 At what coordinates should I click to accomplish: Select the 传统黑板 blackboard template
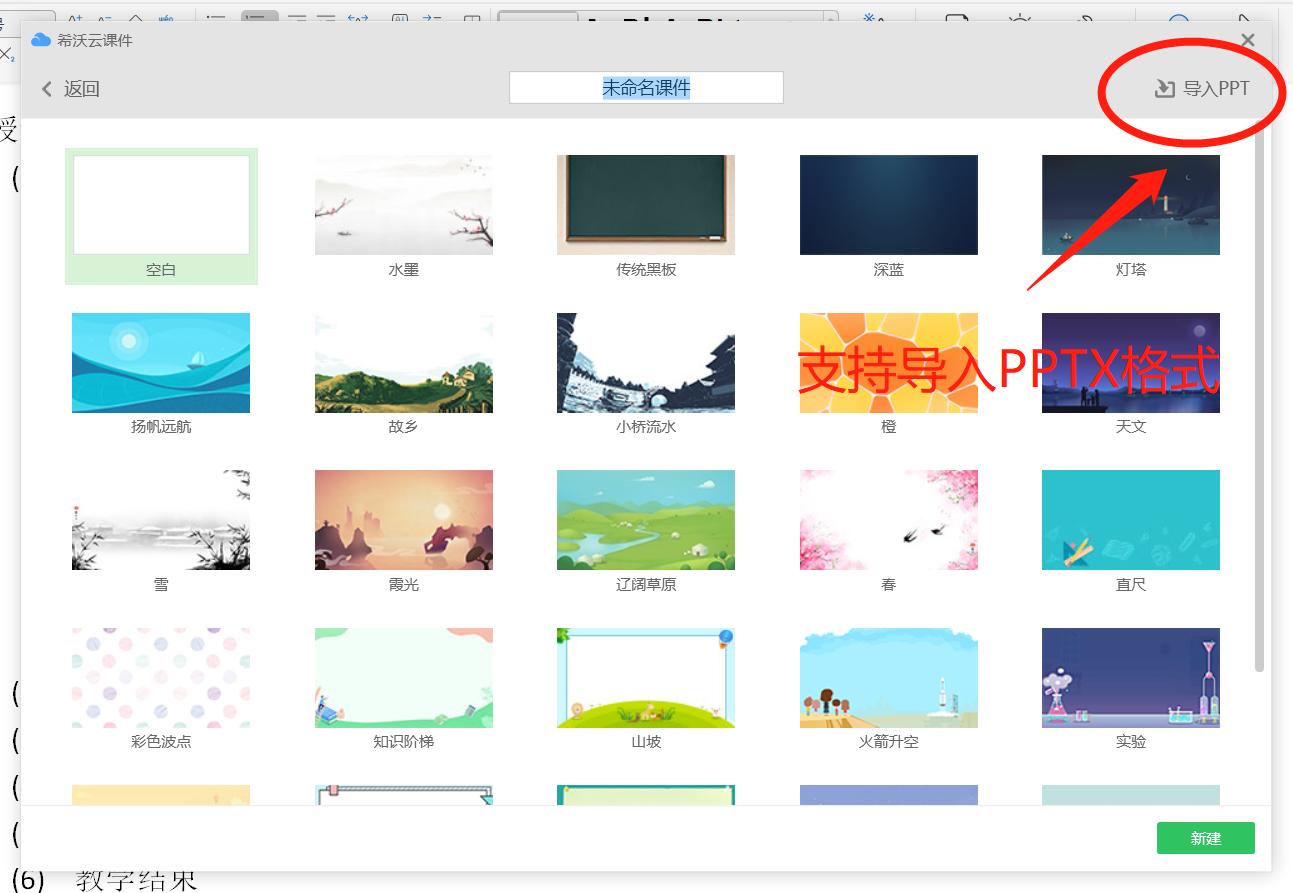pos(646,205)
